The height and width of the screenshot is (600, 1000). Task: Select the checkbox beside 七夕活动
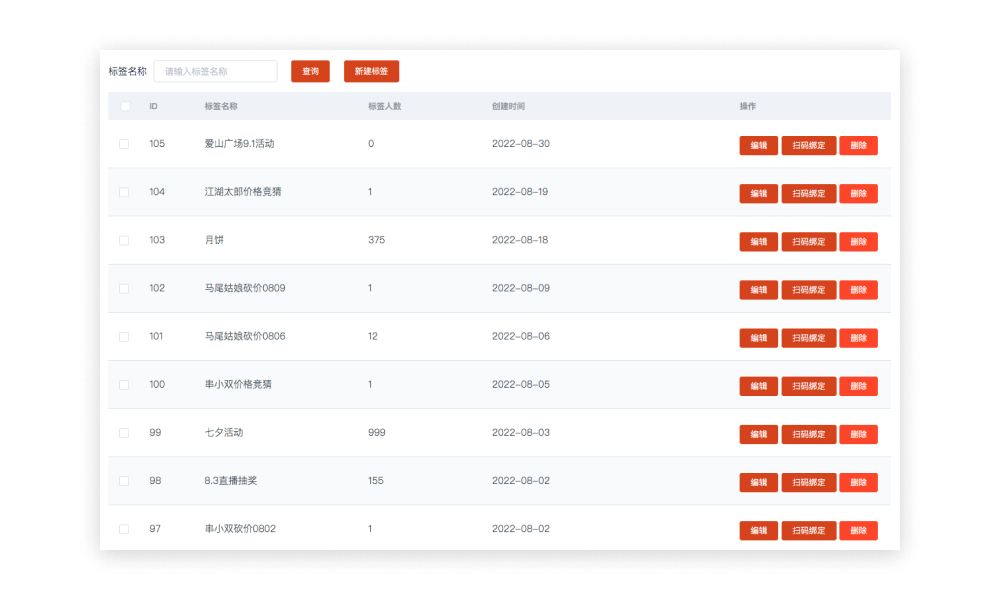(124, 432)
